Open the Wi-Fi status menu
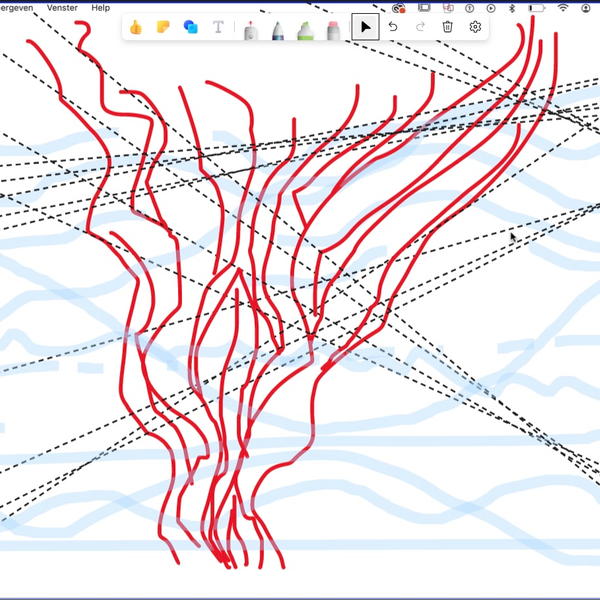 (563, 7)
